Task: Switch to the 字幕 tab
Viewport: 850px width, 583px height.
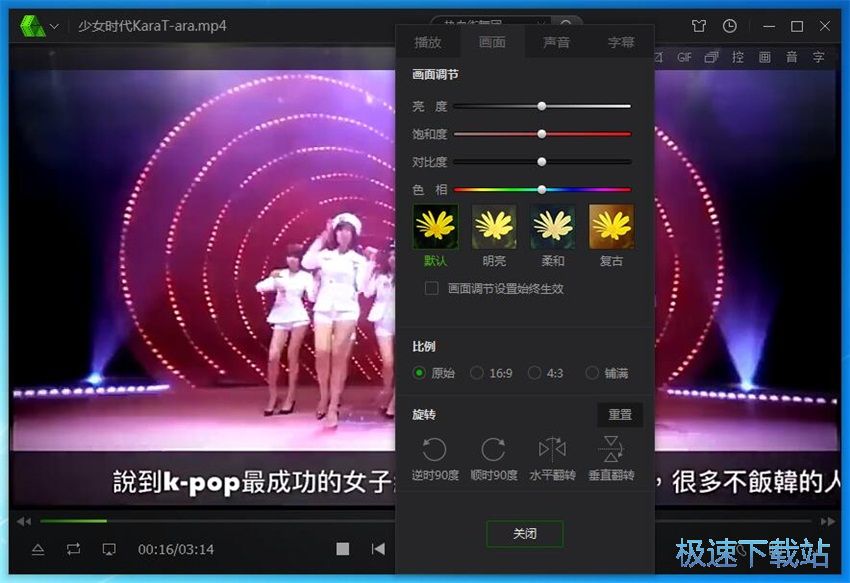Action: [x=621, y=42]
